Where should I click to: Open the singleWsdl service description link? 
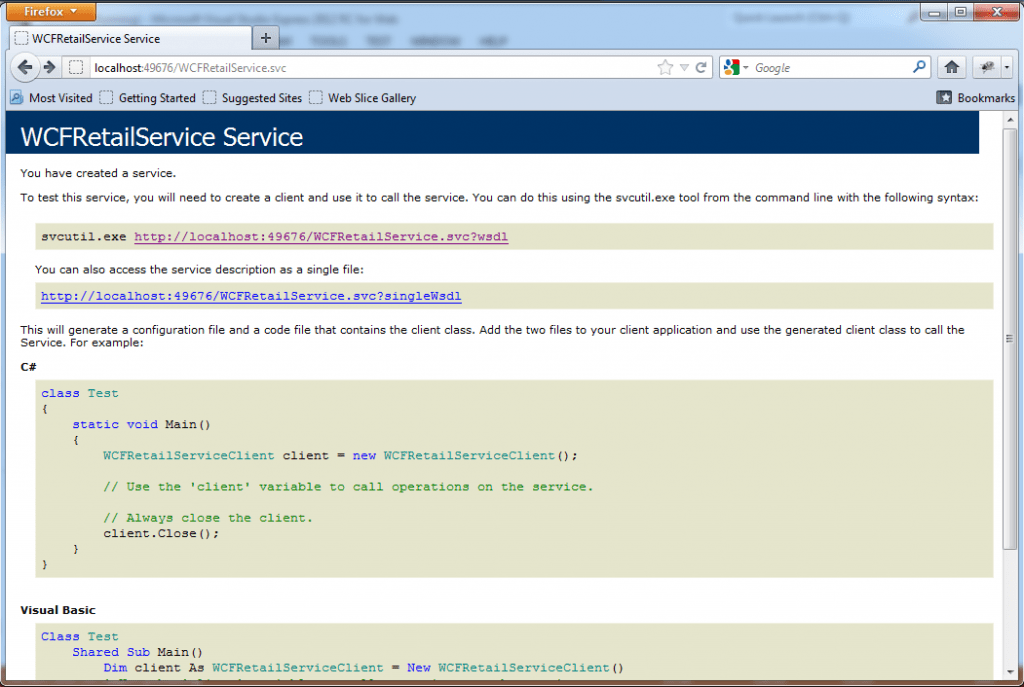click(250, 296)
